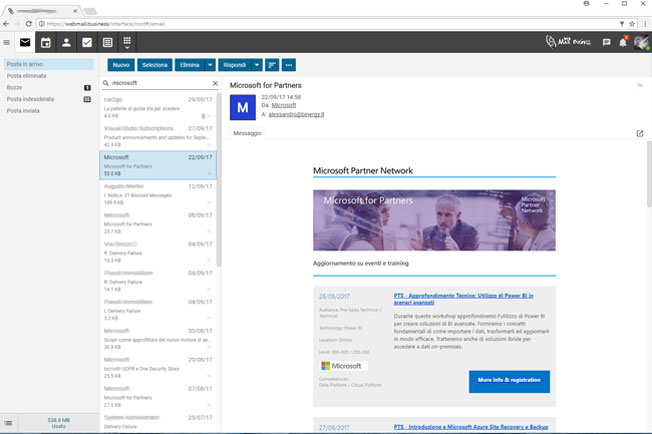The height and width of the screenshot is (434, 652).
Task: Open the GDPR One Security Story email
Action: click(158, 368)
